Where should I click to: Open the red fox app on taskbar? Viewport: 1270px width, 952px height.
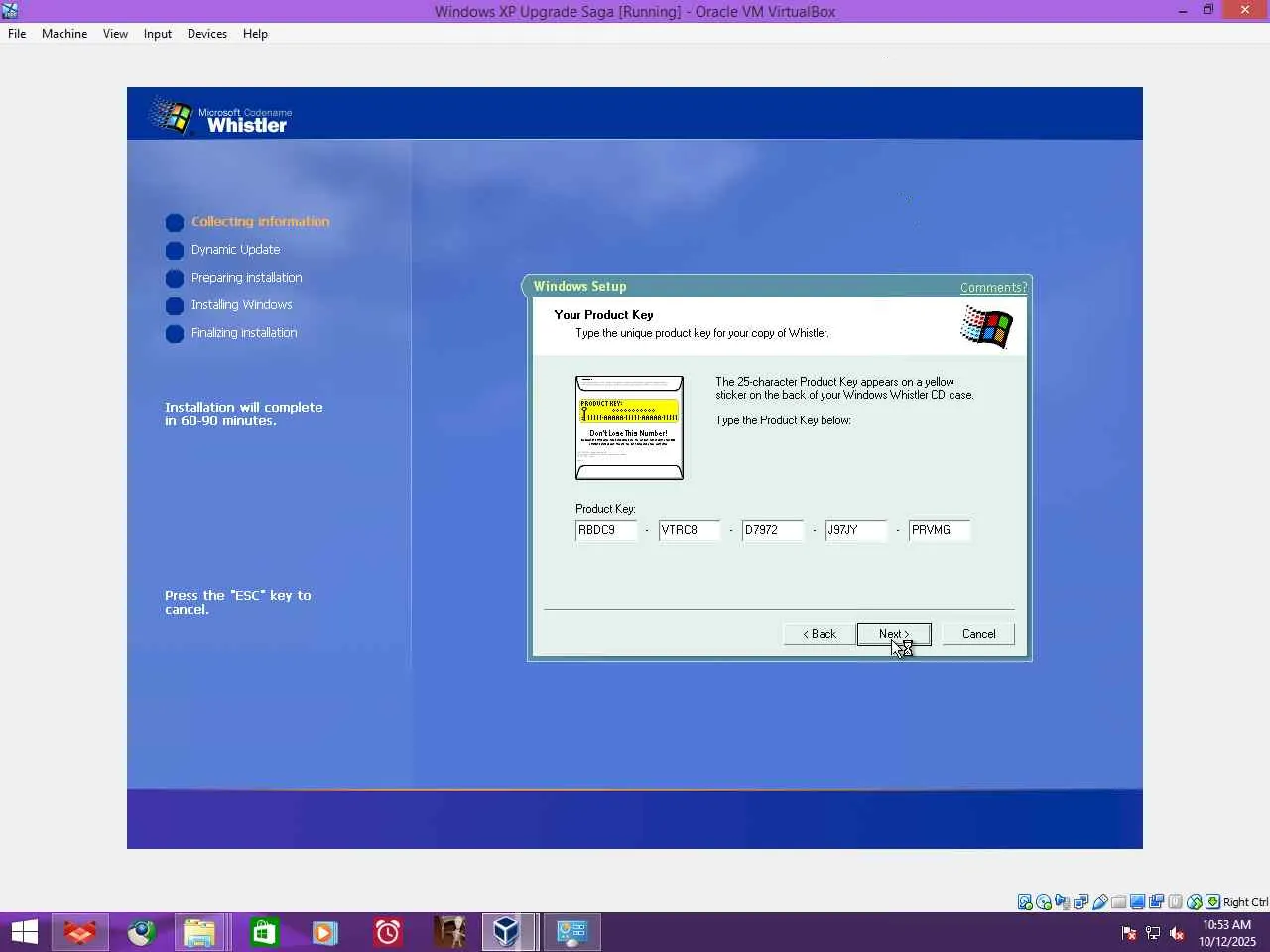pyautogui.click(x=79, y=932)
